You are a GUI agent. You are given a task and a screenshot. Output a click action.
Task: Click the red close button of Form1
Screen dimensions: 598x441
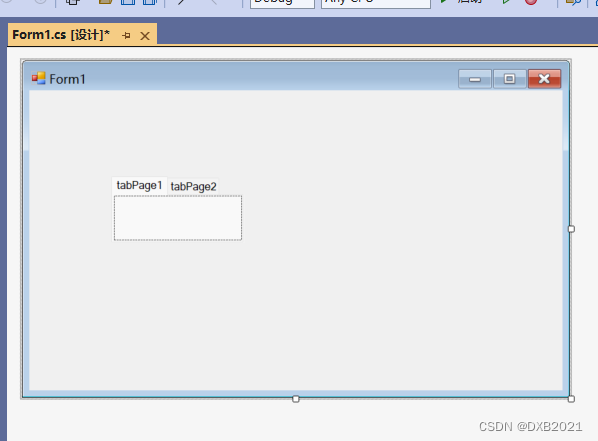544,79
